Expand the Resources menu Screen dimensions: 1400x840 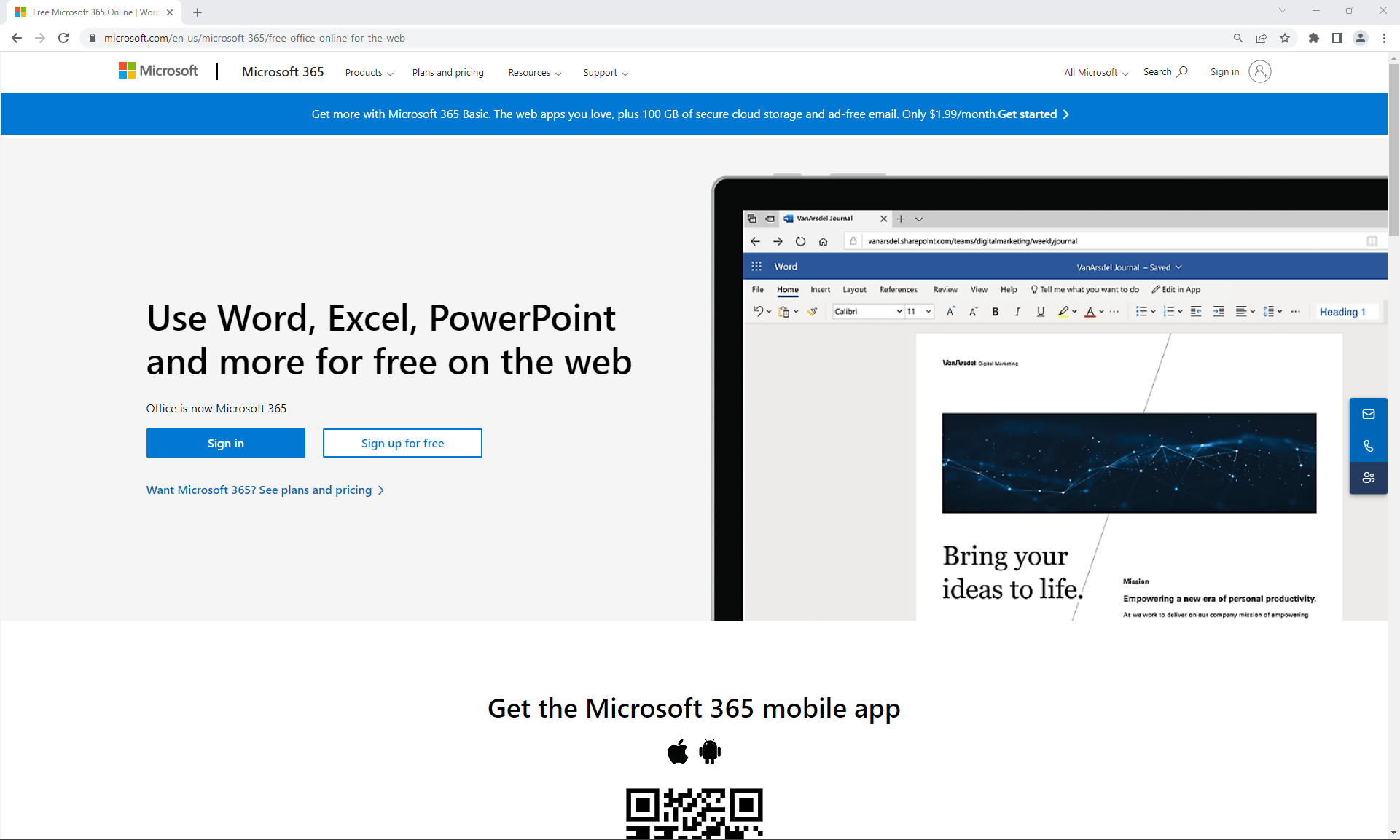coord(535,72)
